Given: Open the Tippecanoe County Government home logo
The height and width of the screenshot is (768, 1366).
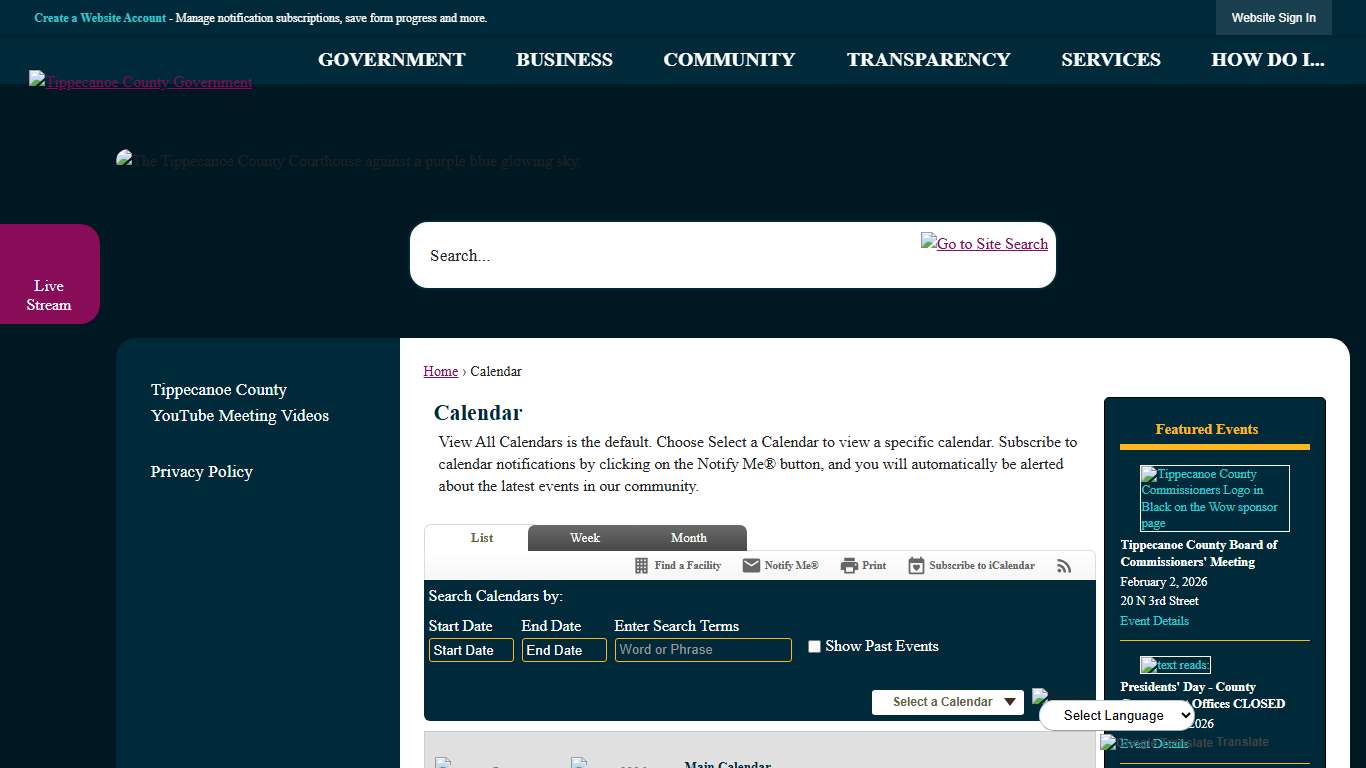Looking at the screenshot, I should [x=140, y=82].
